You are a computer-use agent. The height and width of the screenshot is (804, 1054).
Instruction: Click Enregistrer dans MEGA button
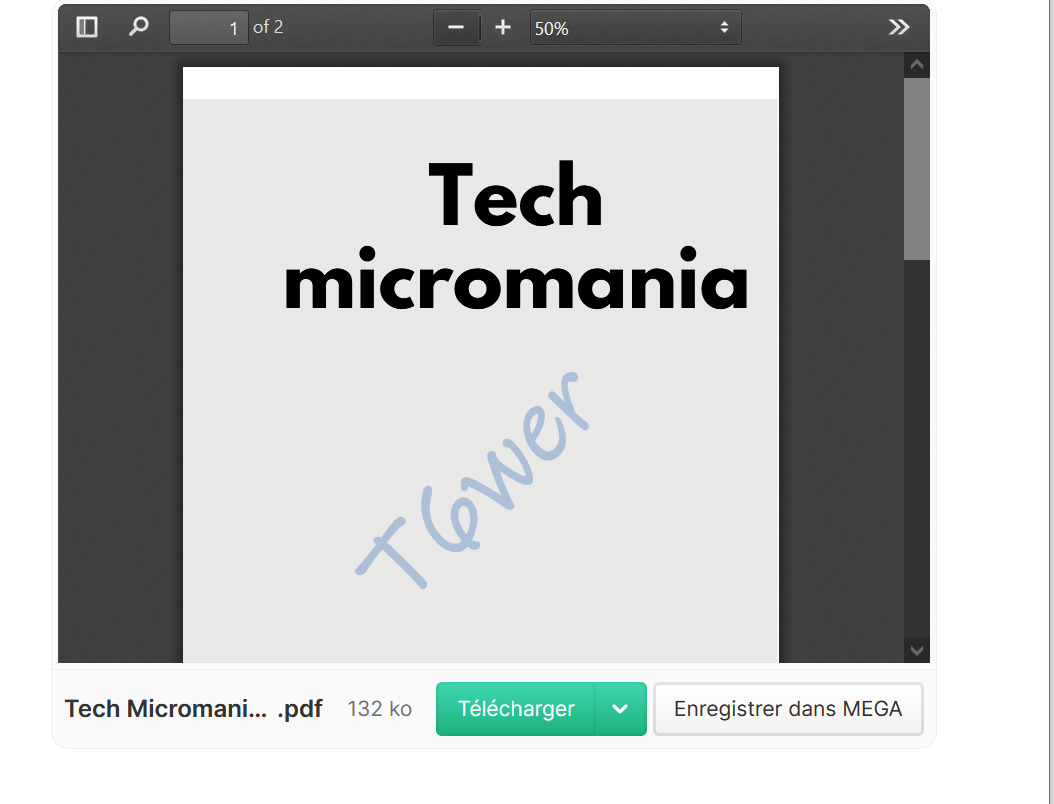coord(788,709)
